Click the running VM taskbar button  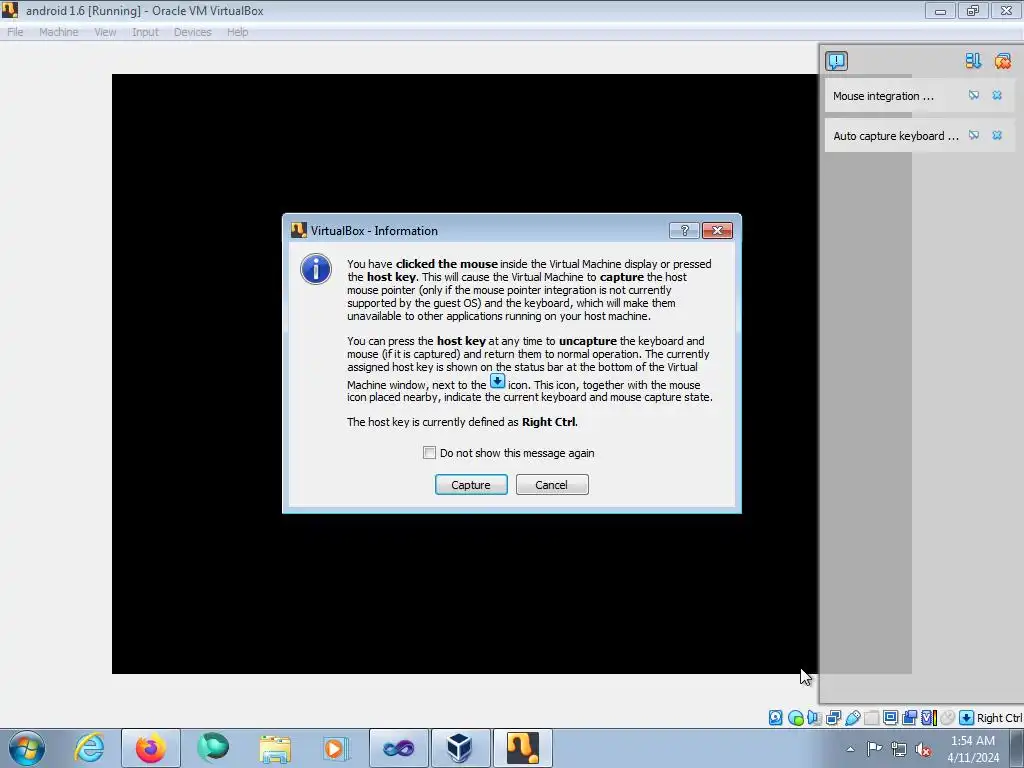tap(522, 748)
